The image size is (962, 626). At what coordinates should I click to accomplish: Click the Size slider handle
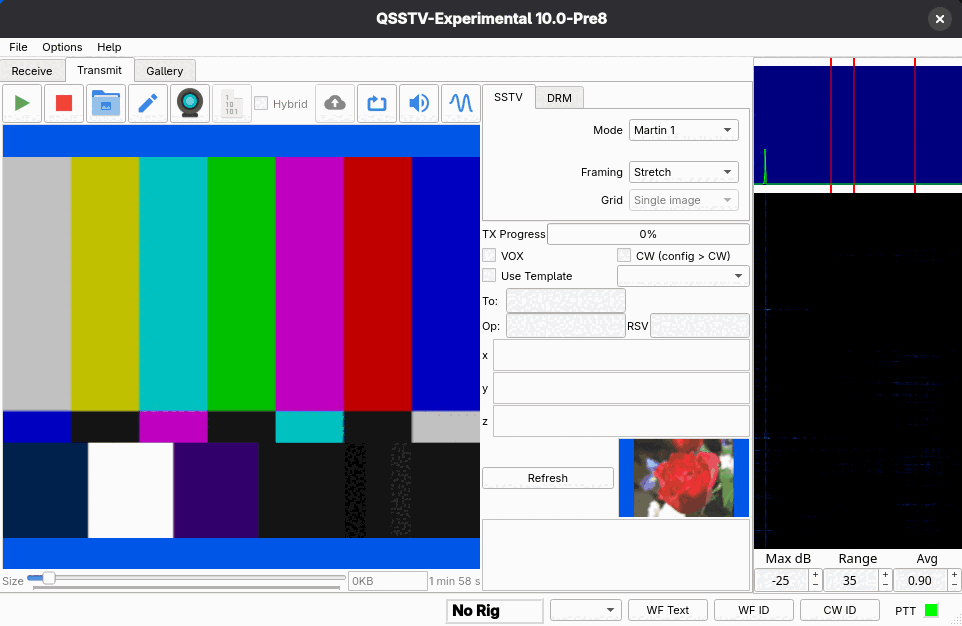(x=48, y=578)
